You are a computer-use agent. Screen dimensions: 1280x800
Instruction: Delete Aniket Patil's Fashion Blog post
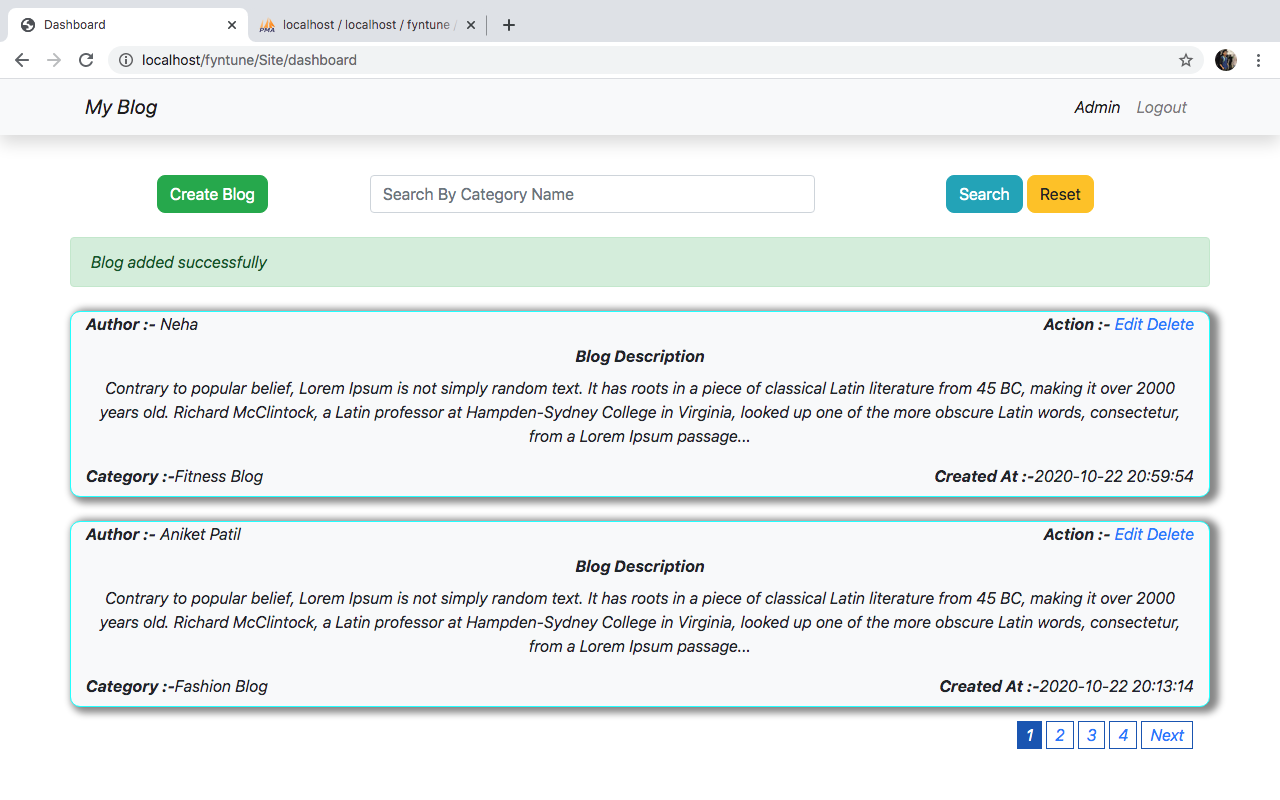(x=1170, y=534)
